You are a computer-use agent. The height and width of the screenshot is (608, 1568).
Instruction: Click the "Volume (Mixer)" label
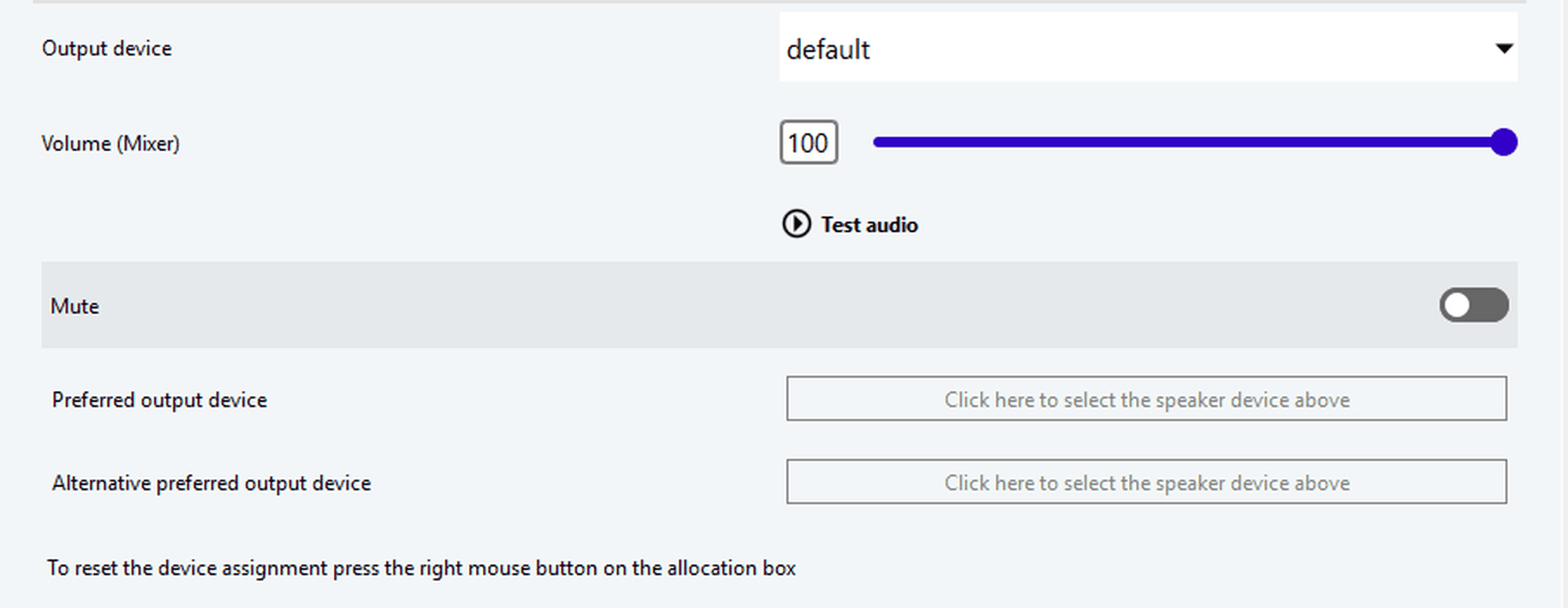(x=111, y=143)
